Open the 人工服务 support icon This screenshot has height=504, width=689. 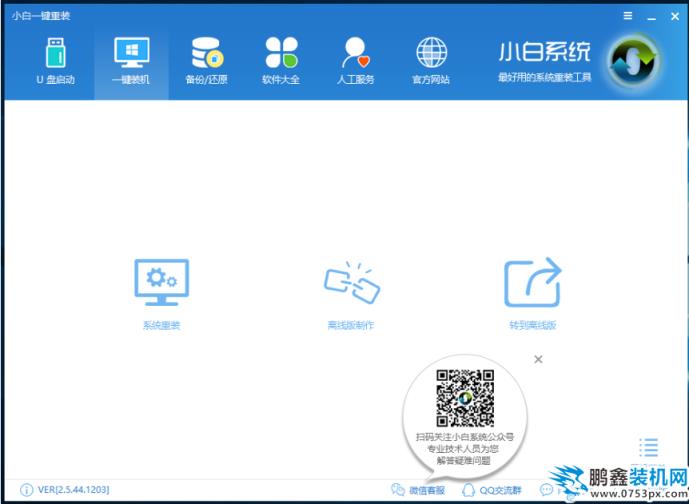pyautogui.click(x=356, y=52)
